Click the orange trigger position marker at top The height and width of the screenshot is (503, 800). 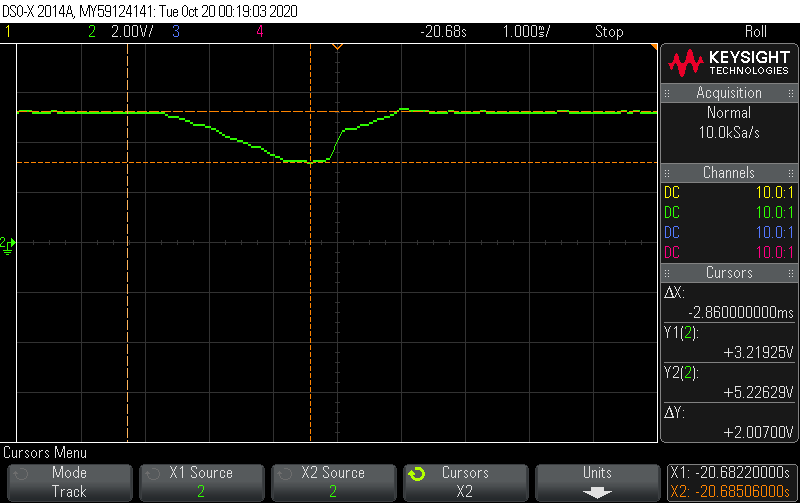click(337, 47)
